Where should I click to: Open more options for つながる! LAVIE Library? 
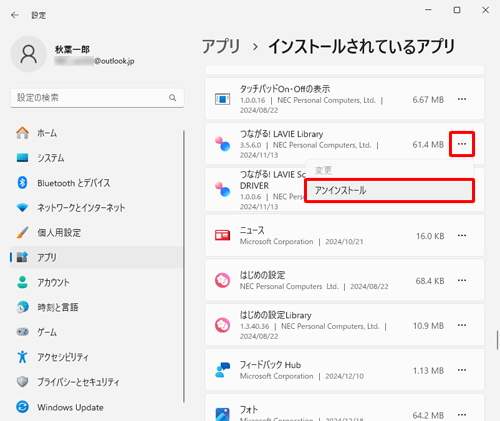coord(462,144)
